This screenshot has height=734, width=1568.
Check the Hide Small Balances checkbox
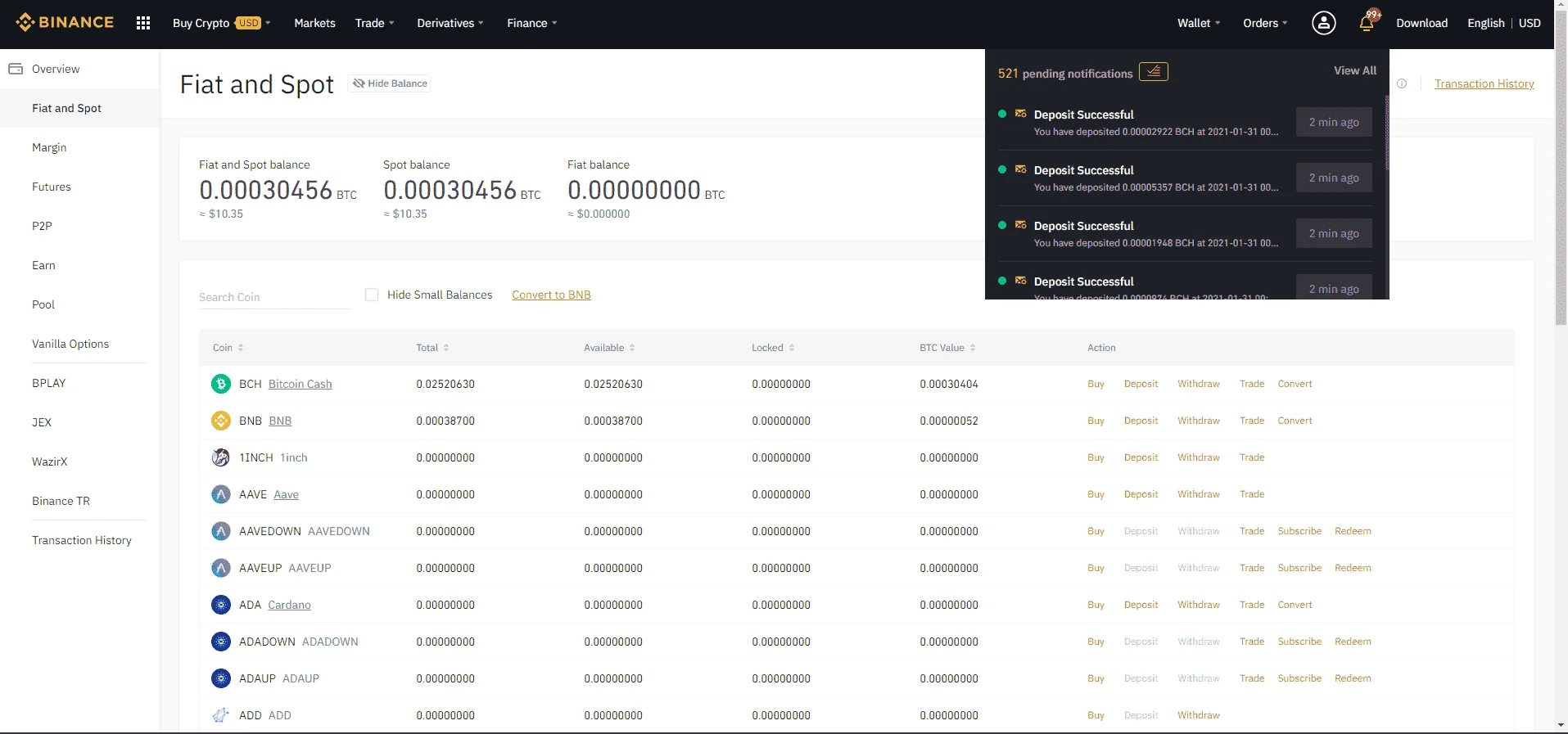click(x=372, y=295)
